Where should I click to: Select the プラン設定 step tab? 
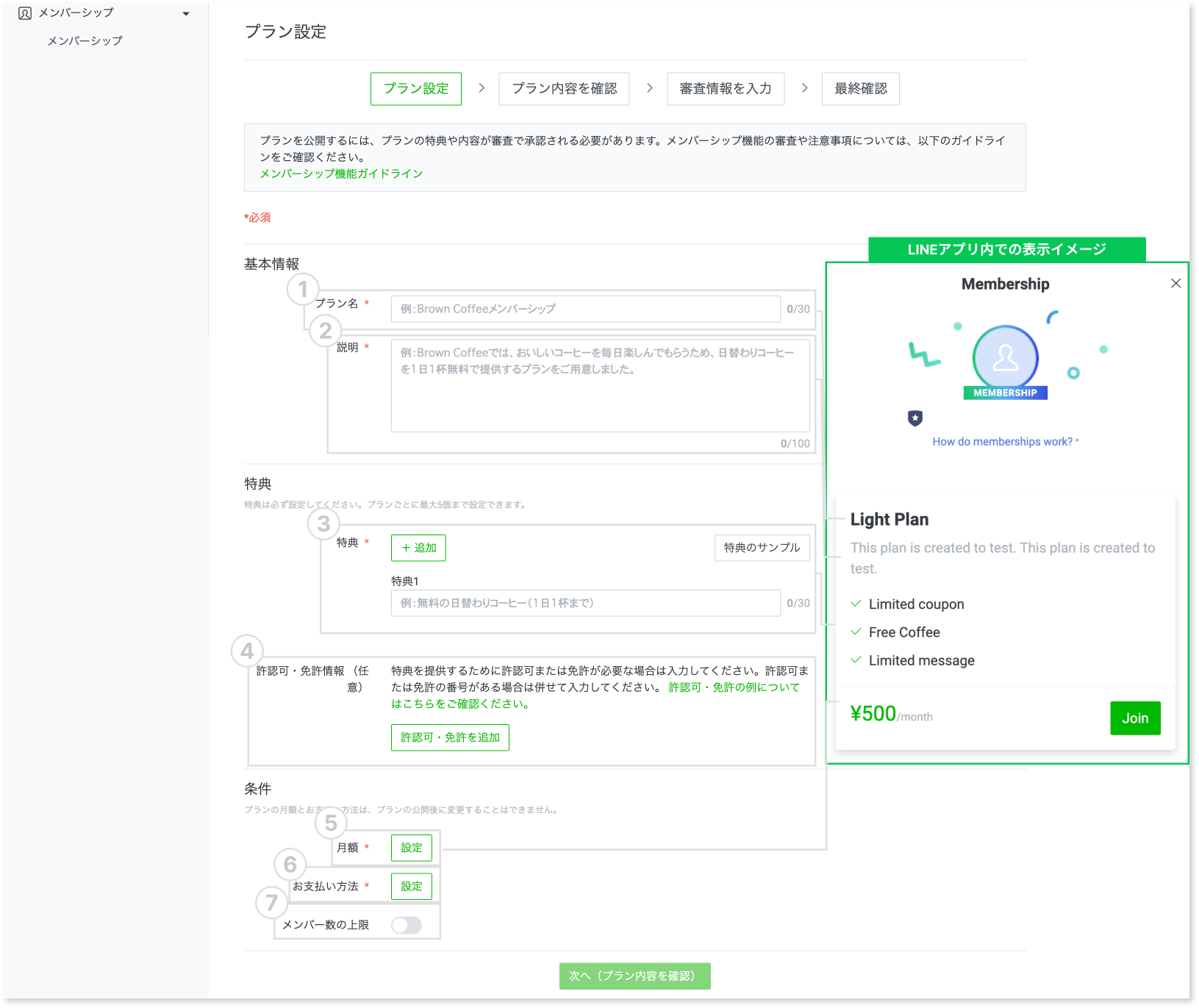click(415, 88)
